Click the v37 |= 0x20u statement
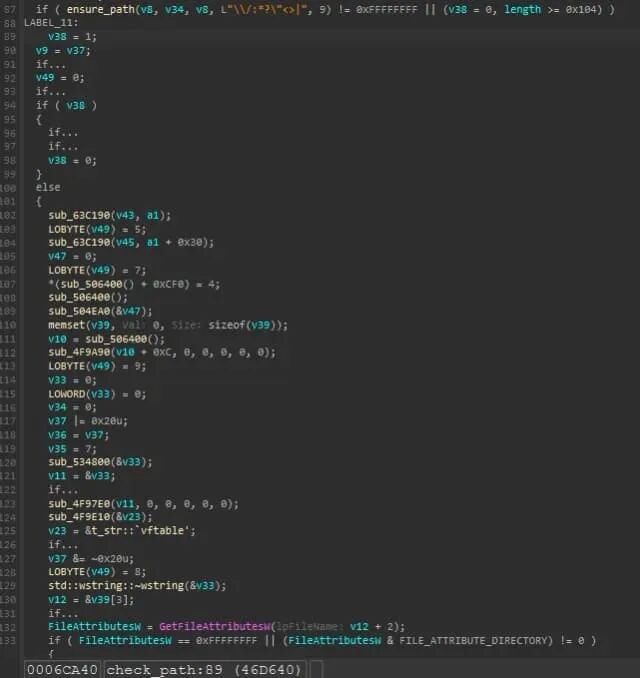Viewport: 640px width, 678px height. [88, 421]
